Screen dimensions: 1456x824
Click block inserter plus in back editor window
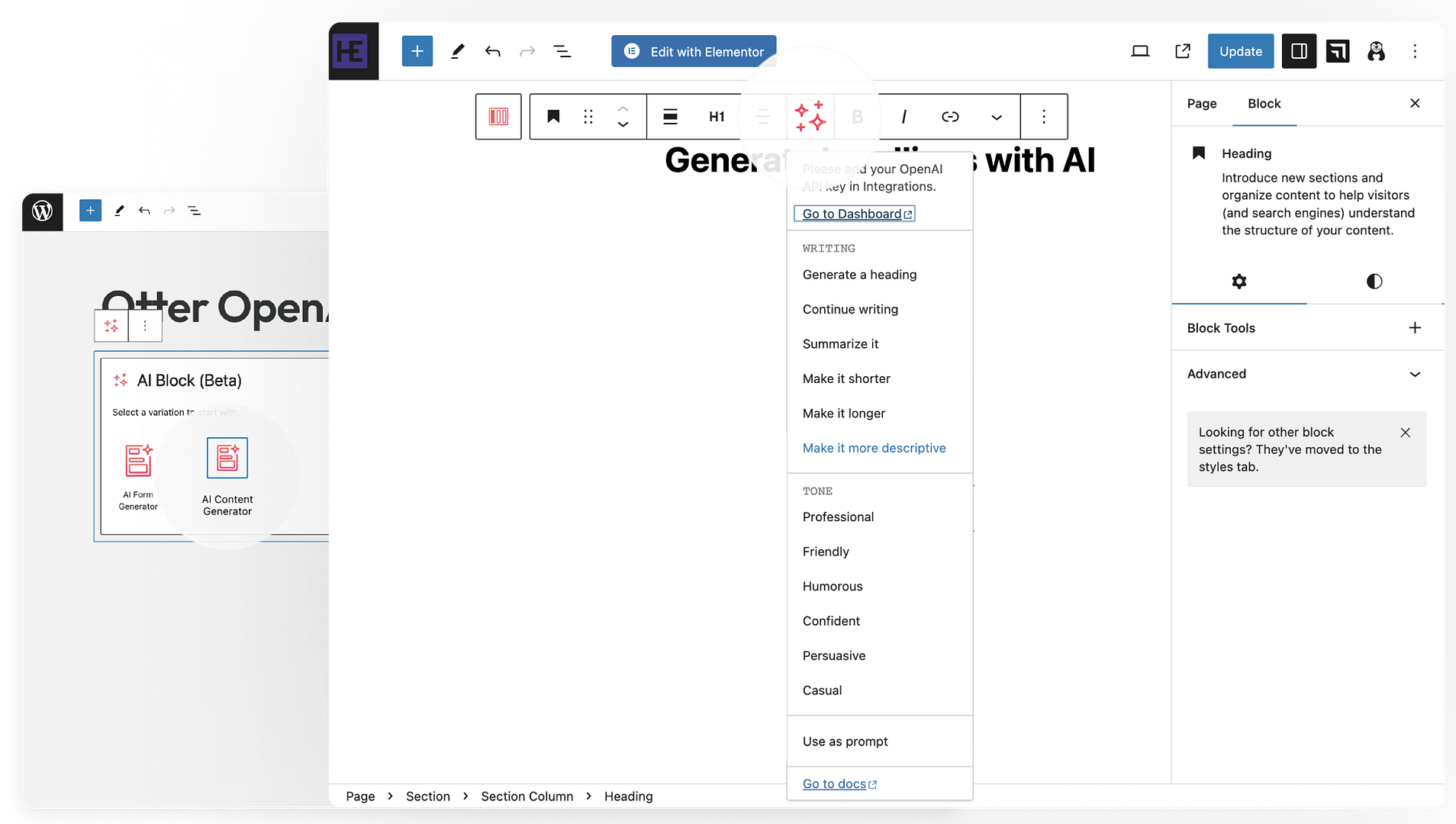pyautogui.click(x=90, y=211)
